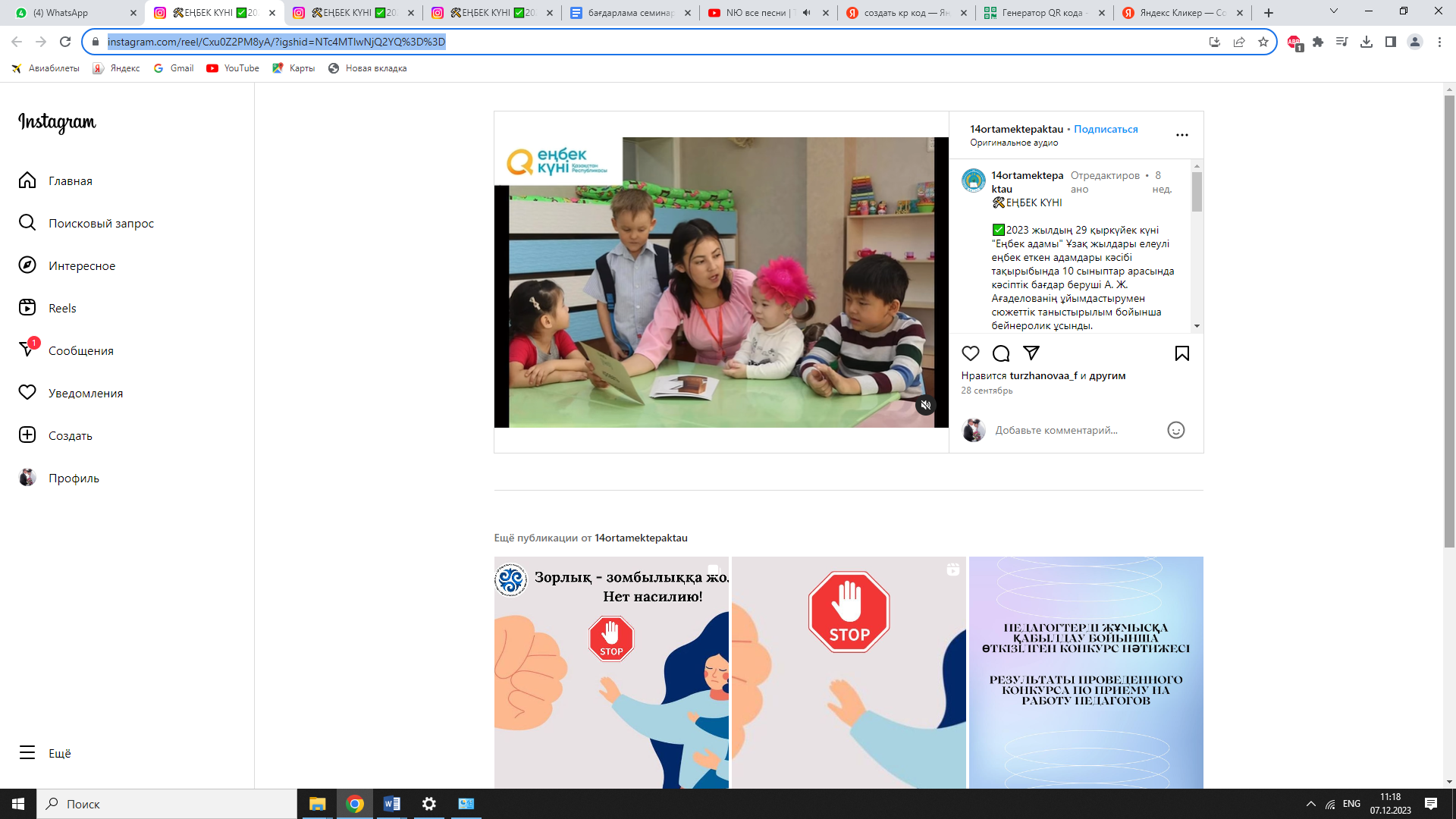This screenshot has width=1456, height=819.
Task: Follow account via Подписаться link
Action: [1106, 129]
